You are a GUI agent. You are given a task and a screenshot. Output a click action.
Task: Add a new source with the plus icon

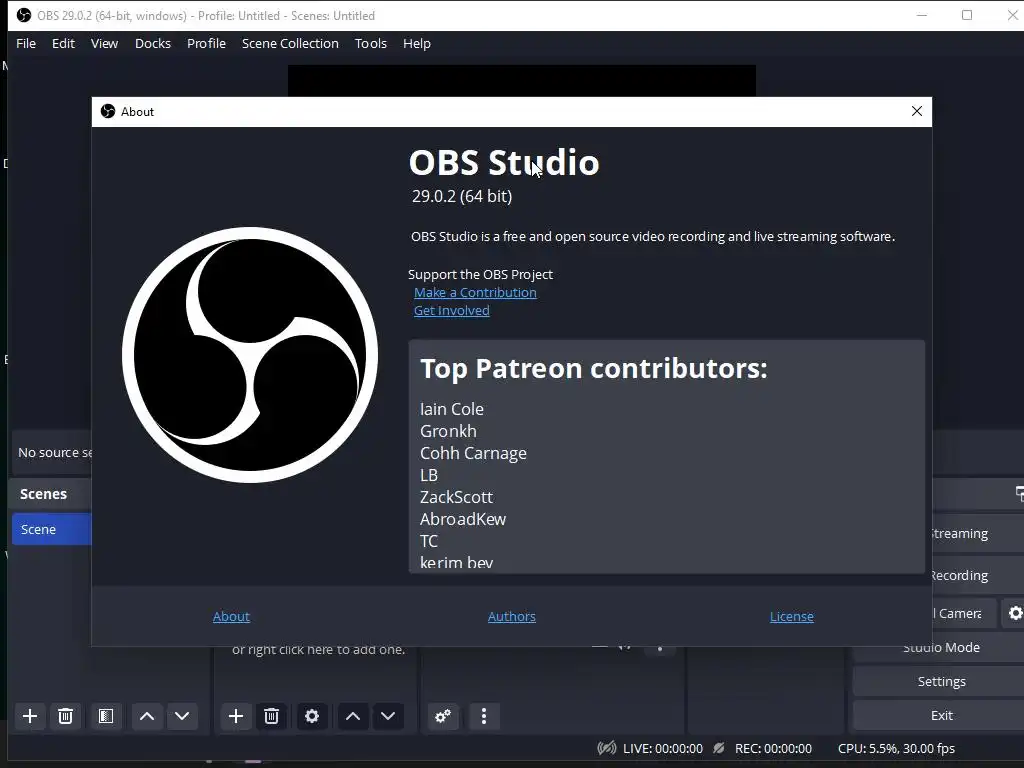(x=236, y=716)
